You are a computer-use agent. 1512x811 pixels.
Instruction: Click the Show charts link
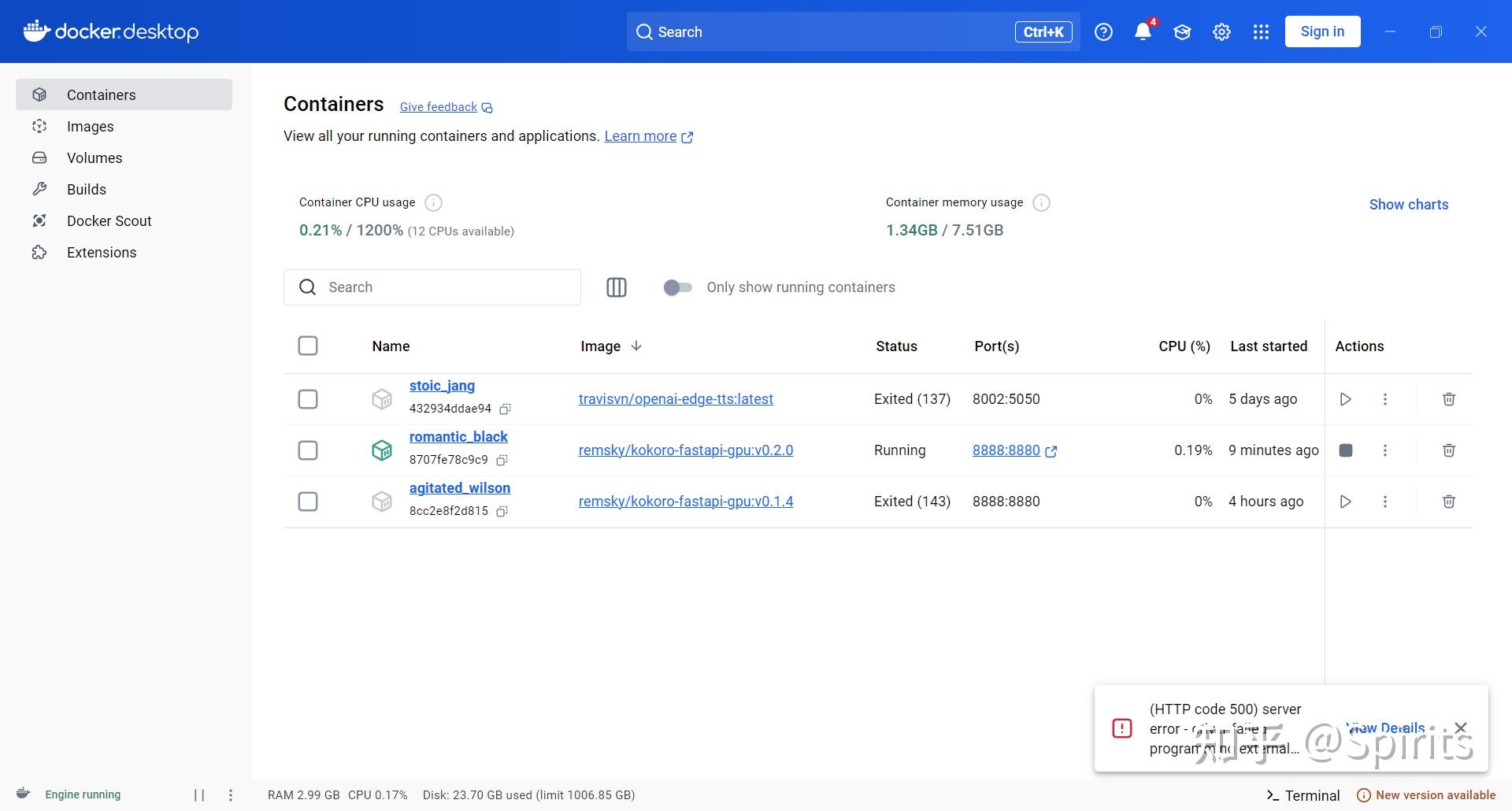click(x=1409, y=204)
